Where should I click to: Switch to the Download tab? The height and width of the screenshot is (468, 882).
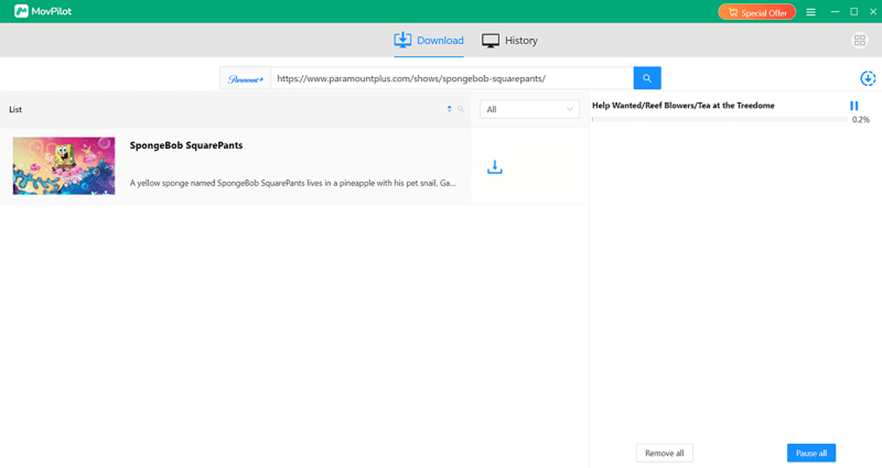429,41
